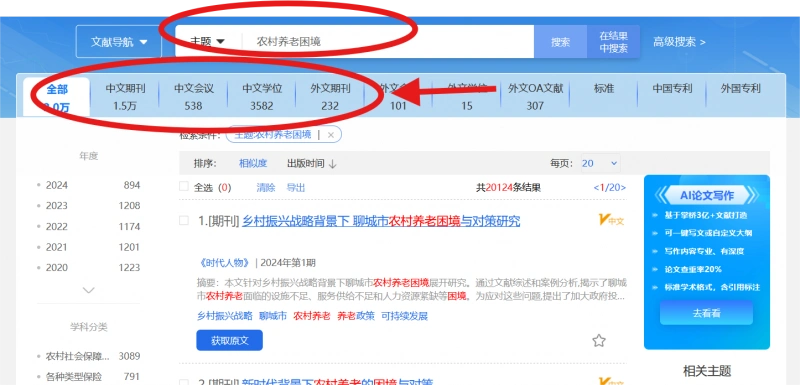Click the 清除 link
The image size is (800, 385).
click(265, 188)
